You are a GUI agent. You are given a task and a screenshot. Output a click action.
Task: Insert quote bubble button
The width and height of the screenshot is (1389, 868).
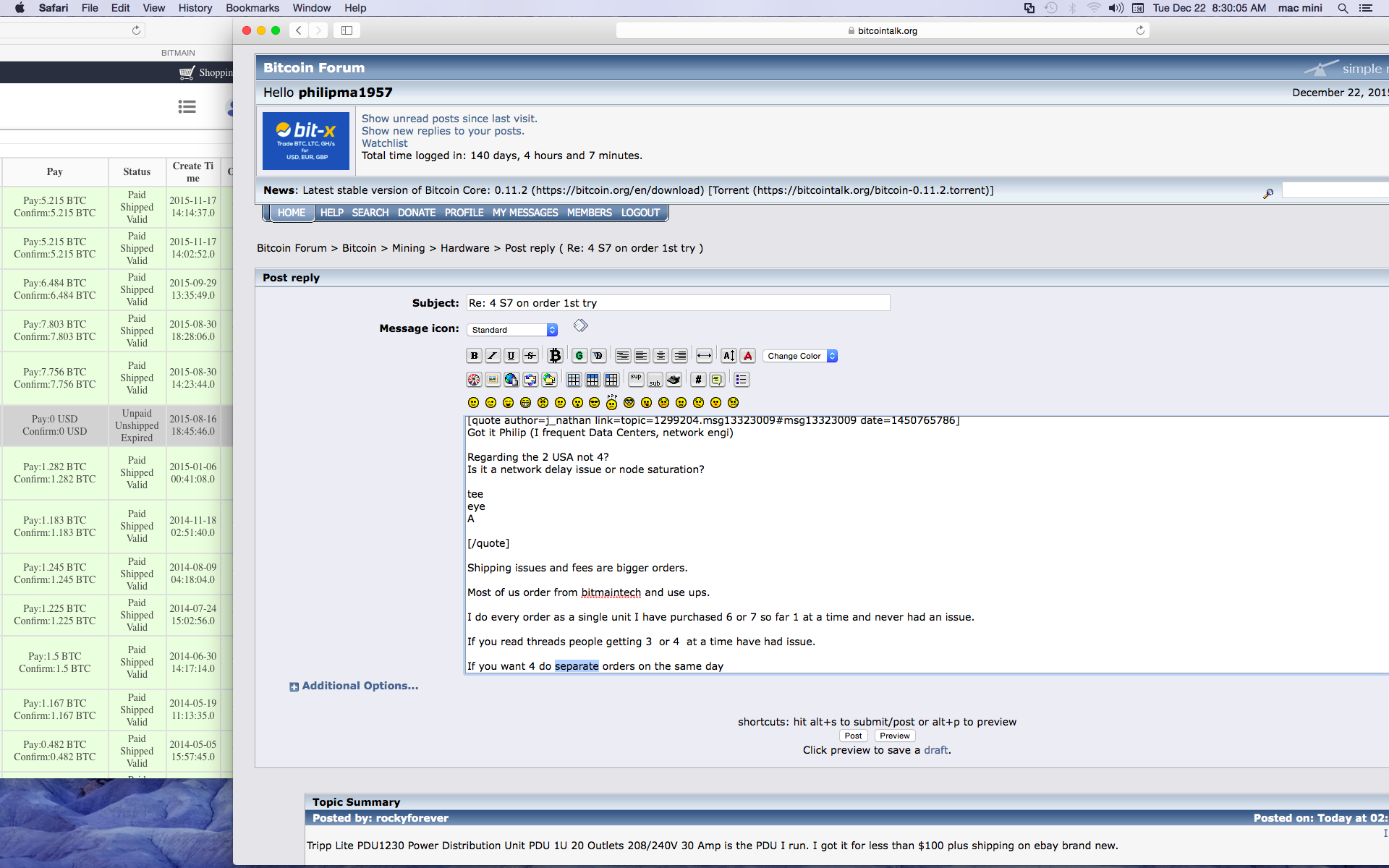click(717, 379)
